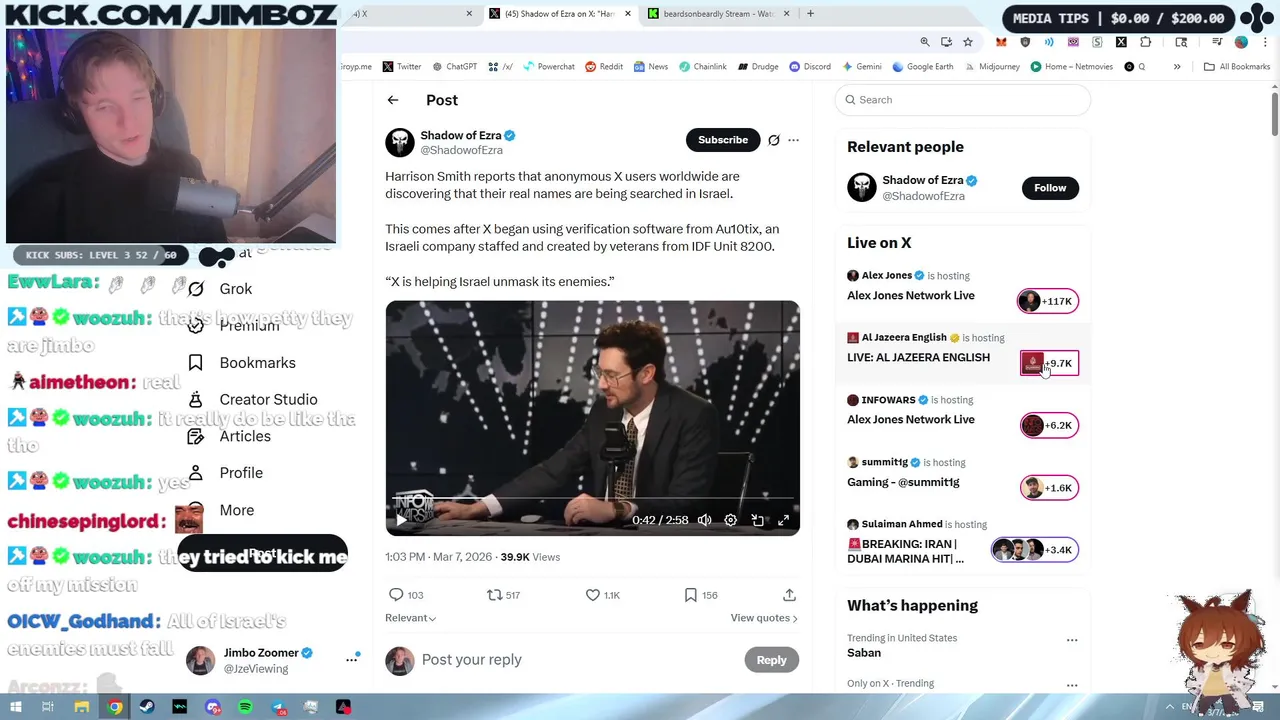Open ChatGPT bookmark

coord(454,67)
